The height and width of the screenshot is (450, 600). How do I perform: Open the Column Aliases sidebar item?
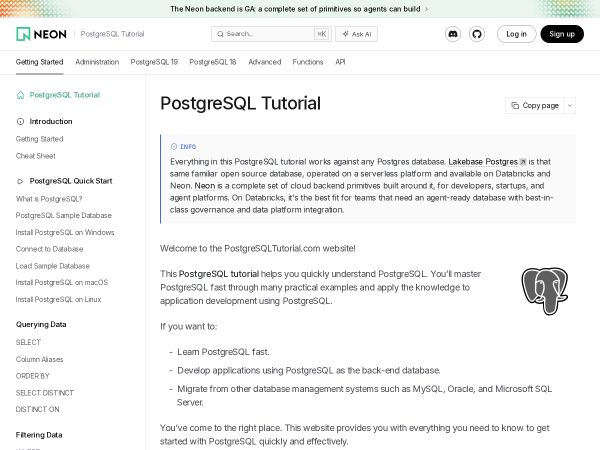(x=39, y=359)
